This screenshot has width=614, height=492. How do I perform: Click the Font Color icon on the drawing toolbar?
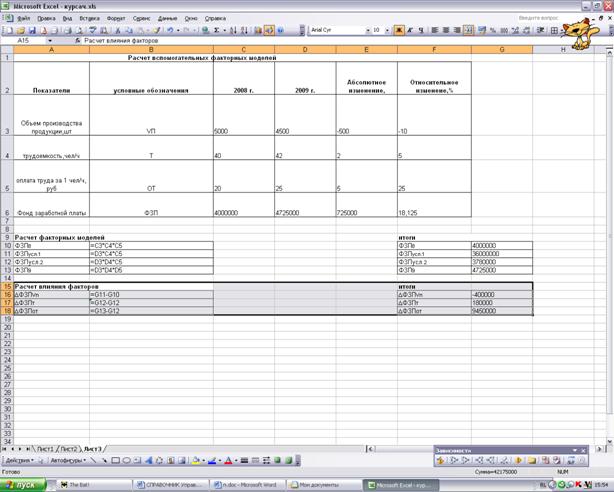[x=227, y=460]
